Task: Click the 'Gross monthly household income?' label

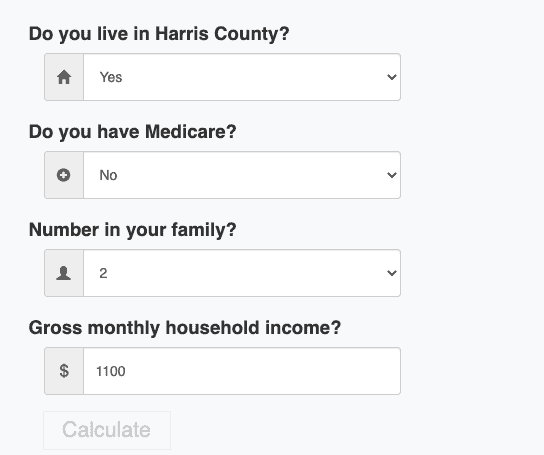Action: pyautogui.click(x=185, y=328)
